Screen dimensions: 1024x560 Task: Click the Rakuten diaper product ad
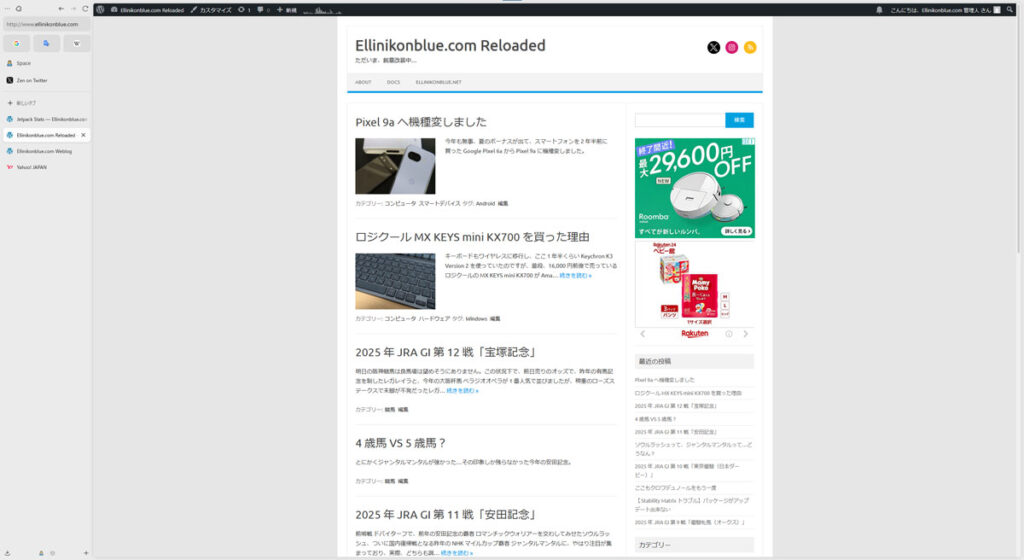(x=695, y=284)
